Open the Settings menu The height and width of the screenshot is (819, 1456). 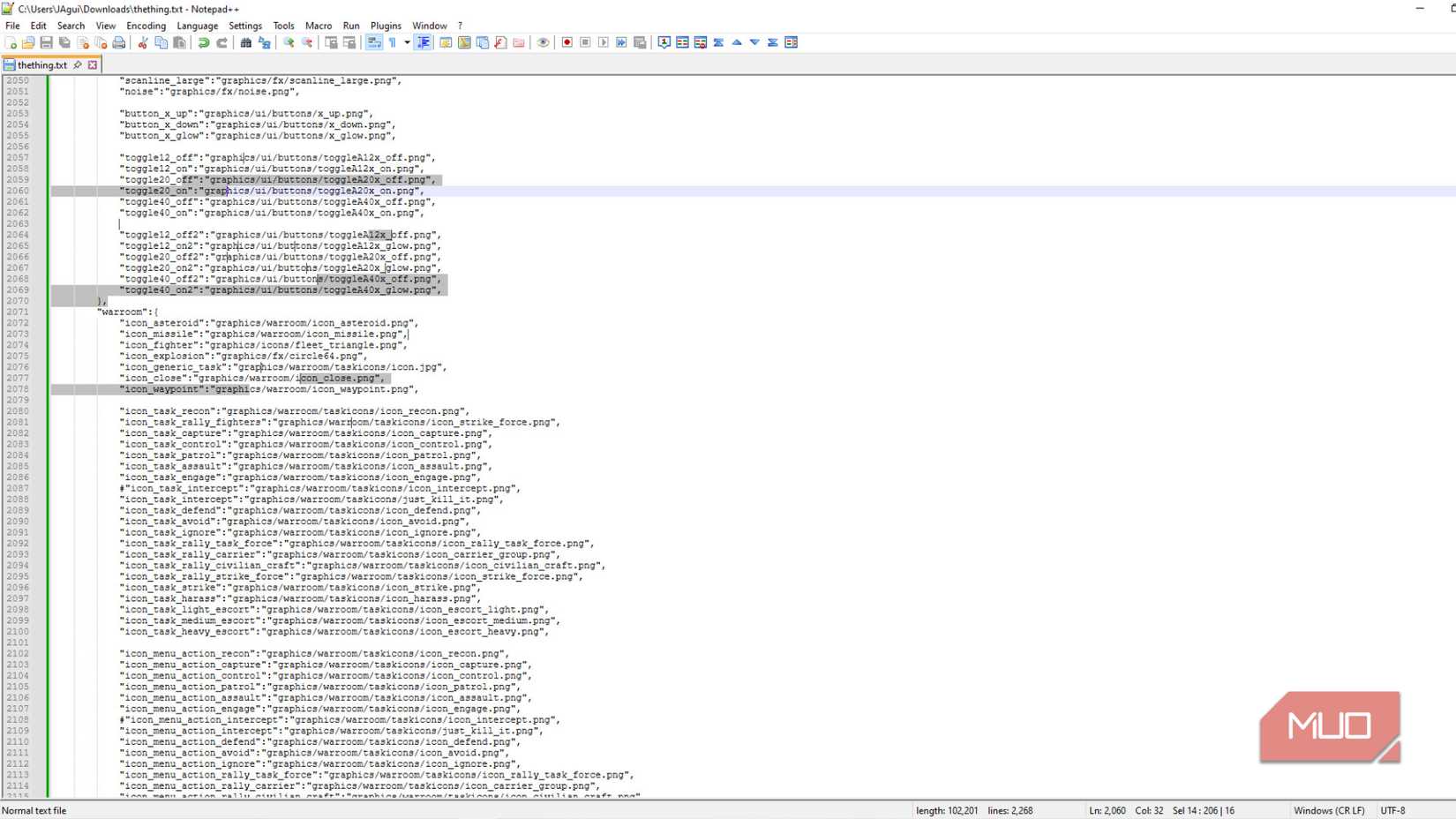pyautogui.click(x=245, y=26)
